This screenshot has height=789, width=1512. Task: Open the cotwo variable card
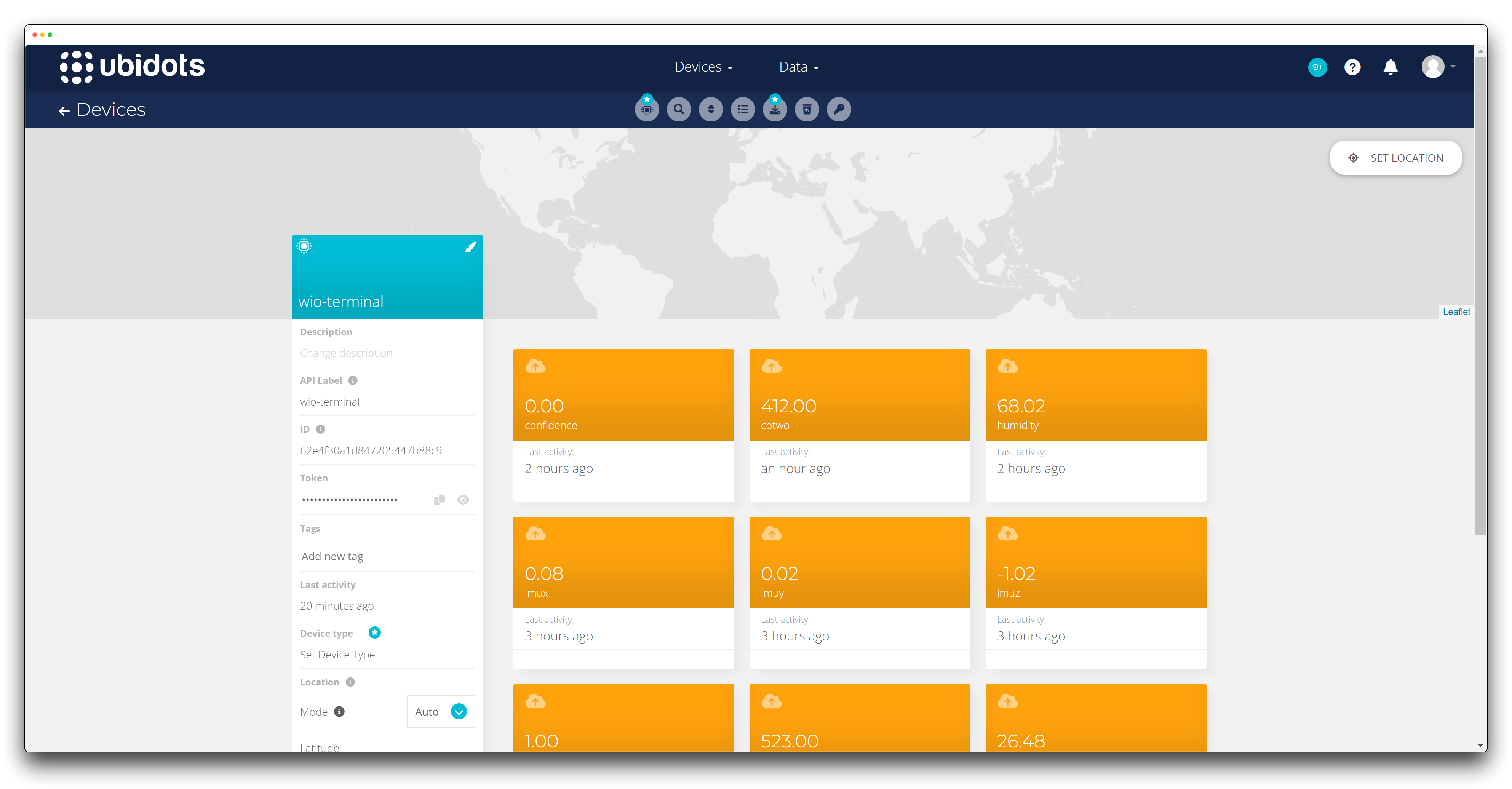tap(859, 425)
